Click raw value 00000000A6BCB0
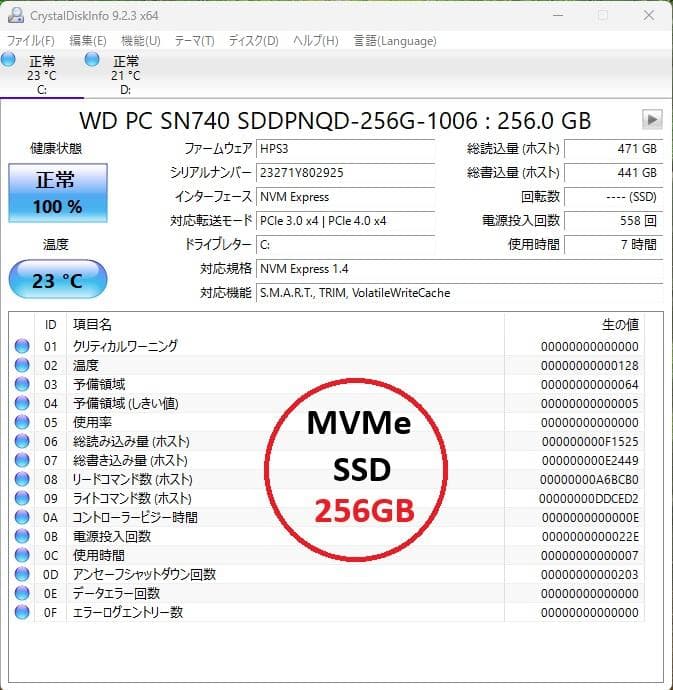Screen dimensions: 673x690 click(x=589, y=479)
